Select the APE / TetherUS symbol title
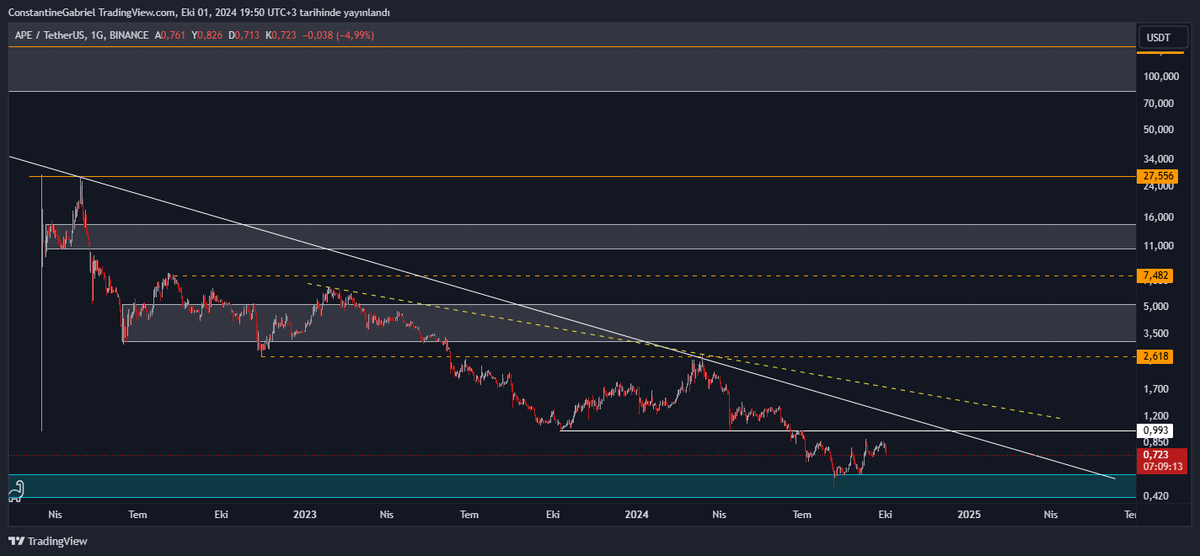The height and width of the screenshot is (556, 1200). coord(47,35)
